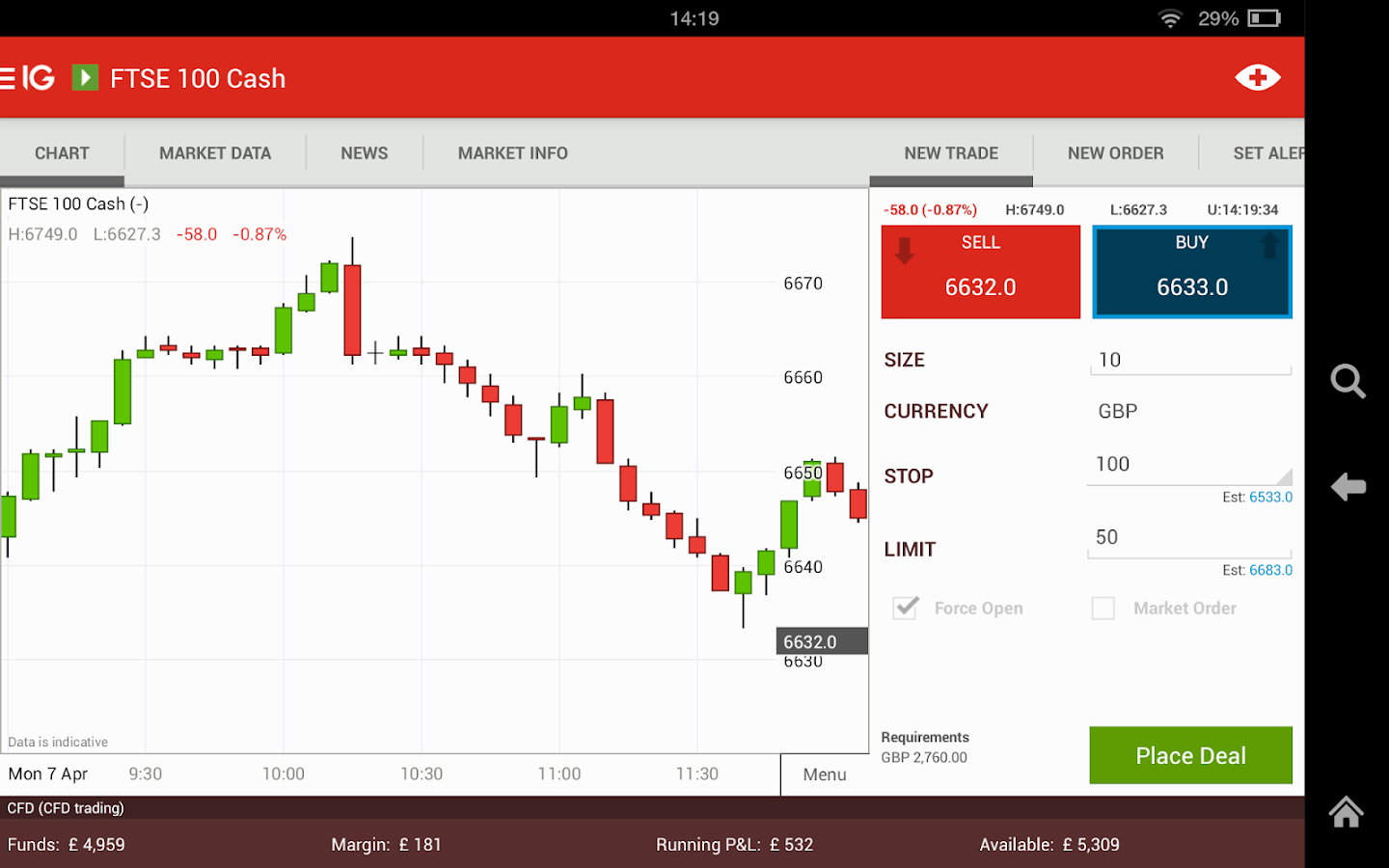Enable the Market Order checkbox
The image size is (1389, 868).
(1103, 608)
